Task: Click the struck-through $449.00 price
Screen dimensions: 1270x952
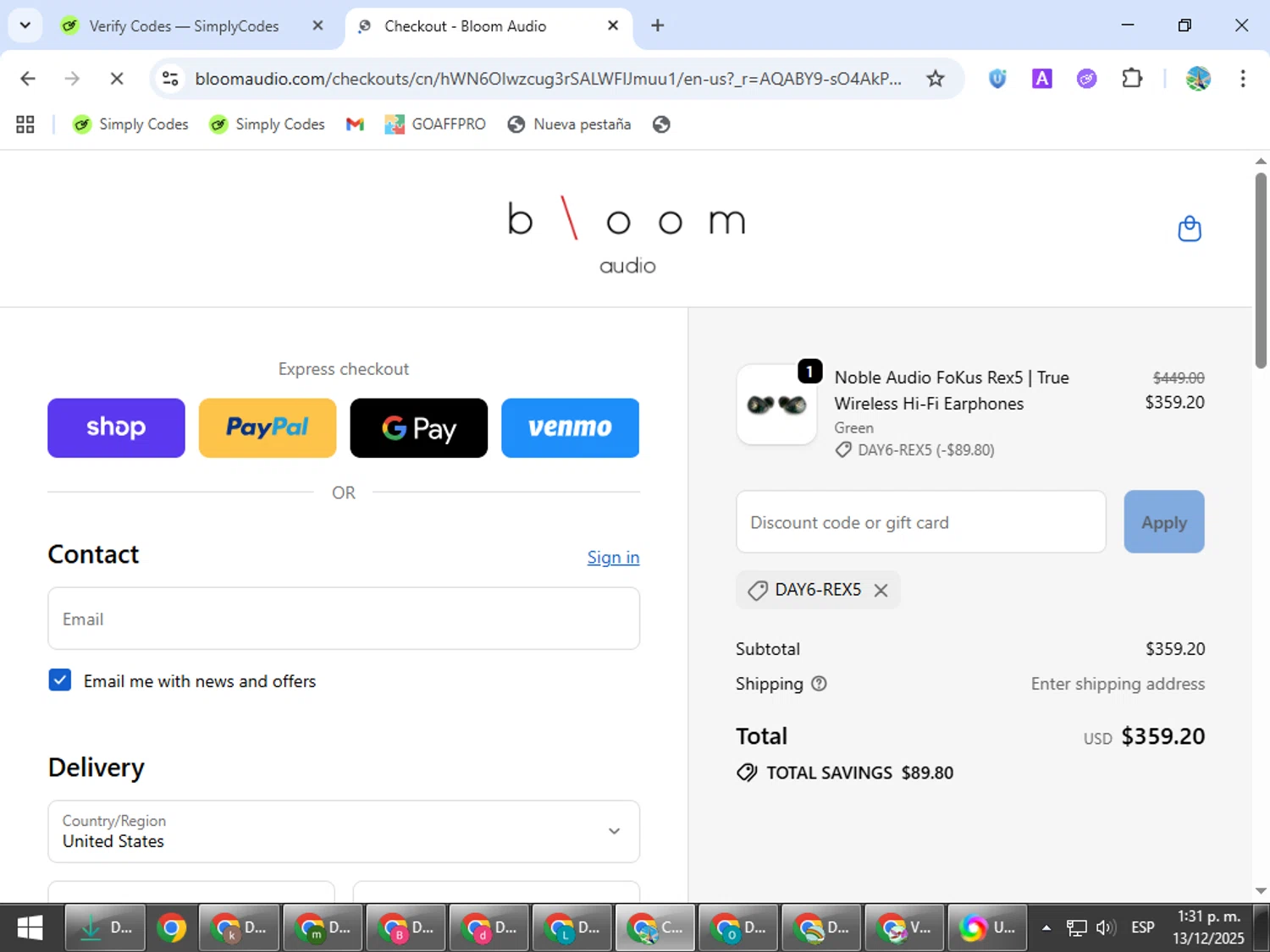Action: [1179, 377]
